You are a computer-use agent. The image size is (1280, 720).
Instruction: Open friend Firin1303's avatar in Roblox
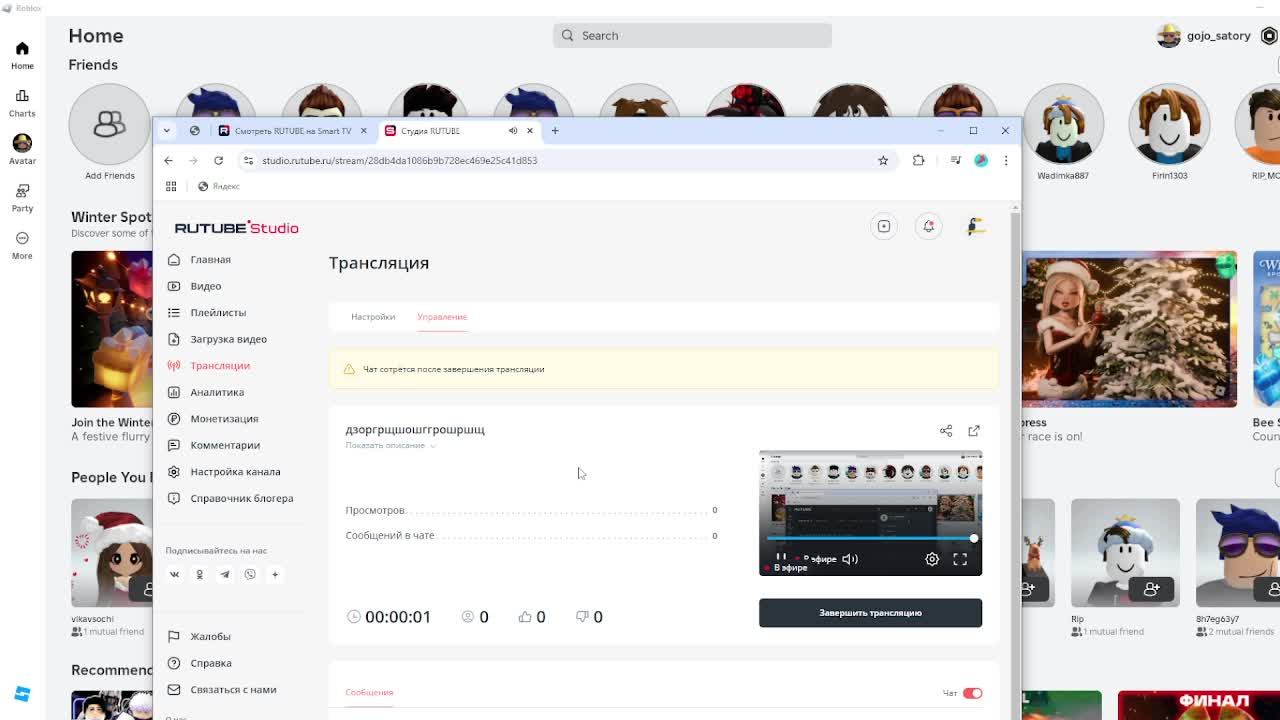1169,124
